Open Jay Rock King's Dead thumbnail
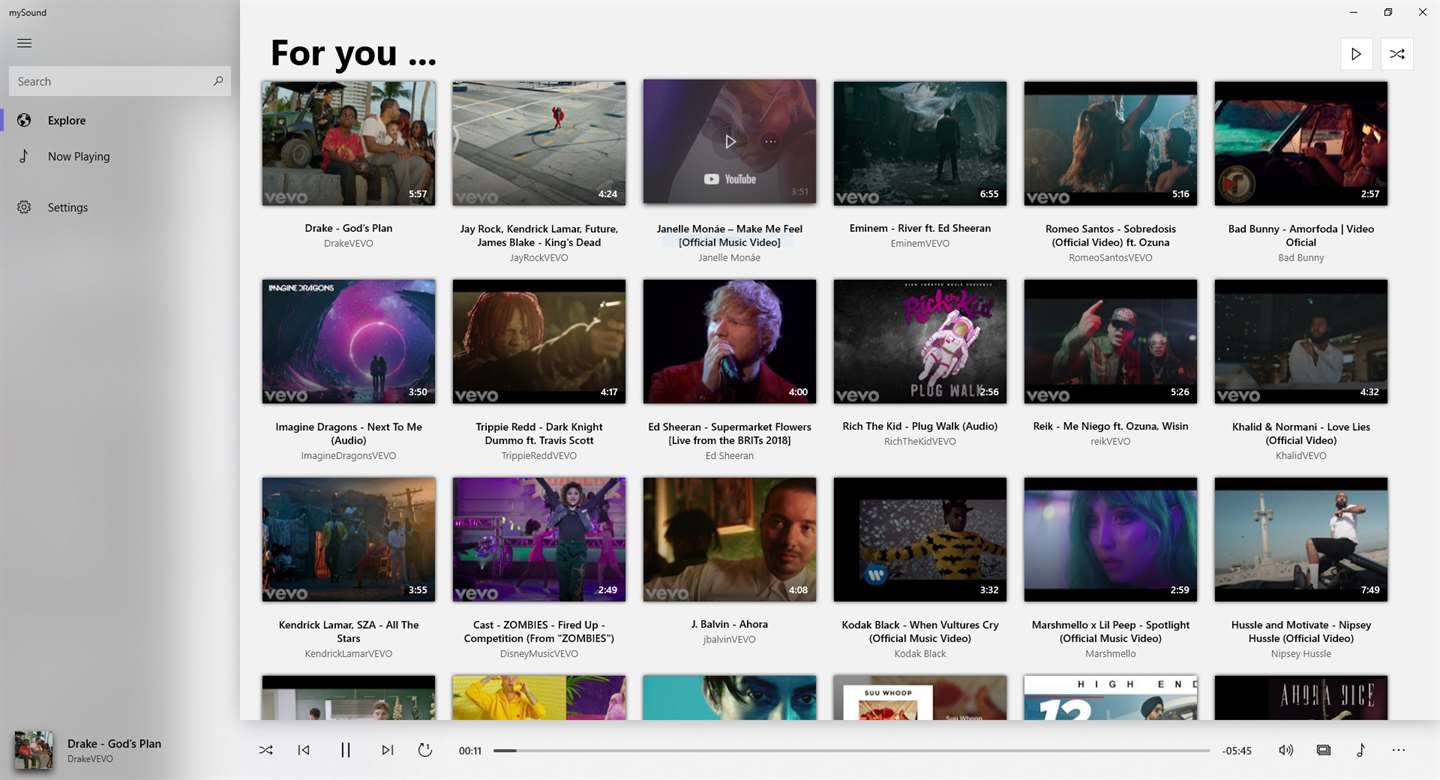The image size is (1440, 780). click(x=539, y=143)
